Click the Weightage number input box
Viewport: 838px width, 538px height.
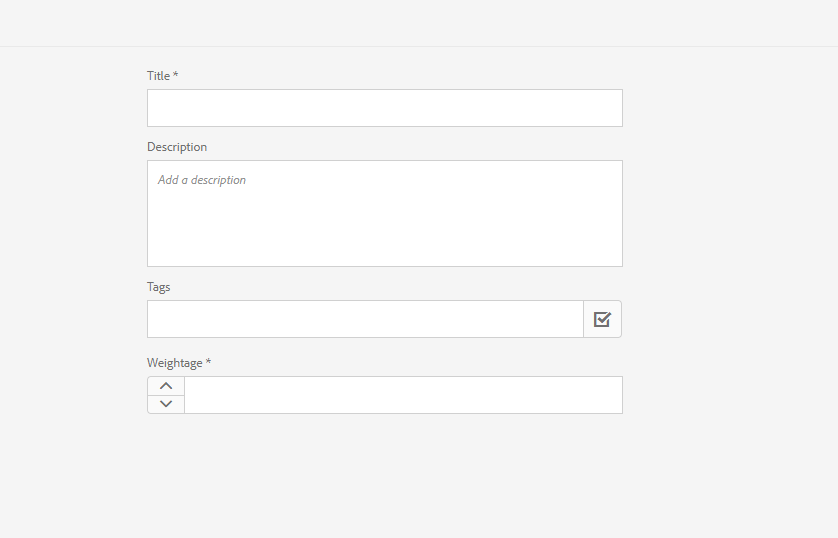click(403, 395)
